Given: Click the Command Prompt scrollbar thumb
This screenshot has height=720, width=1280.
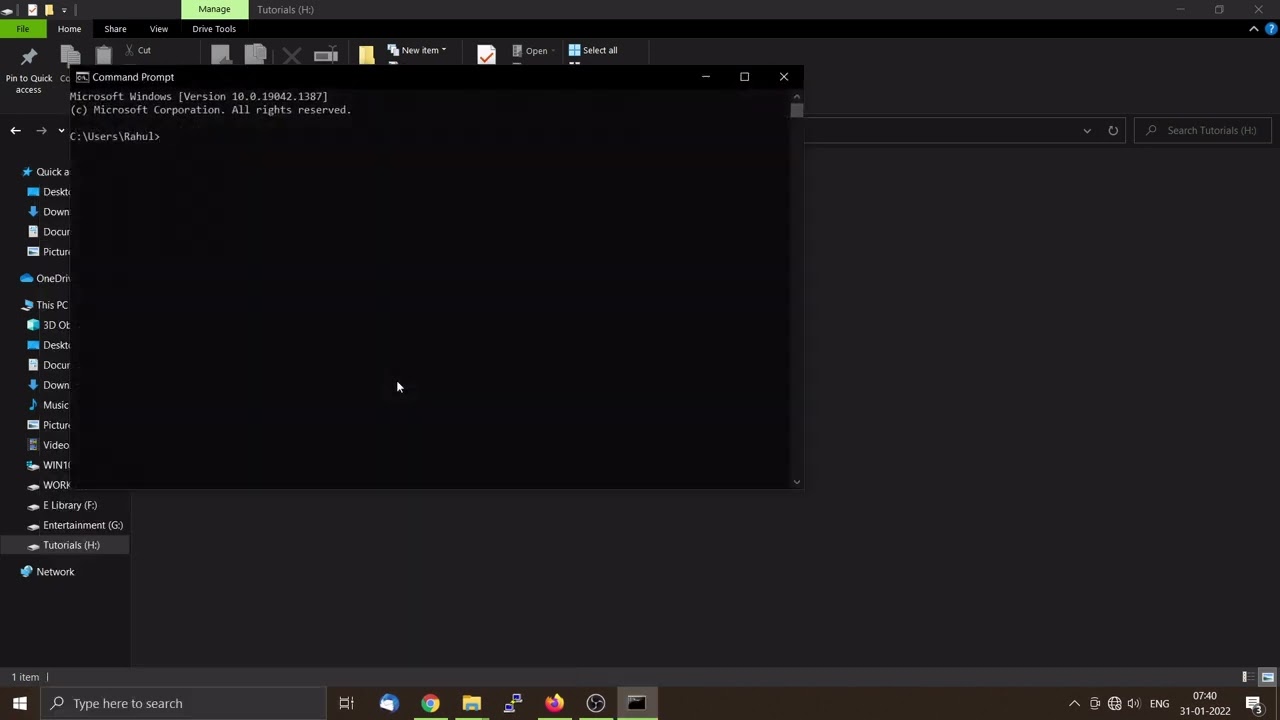Looking at the screenshot, I should coord(796,109).
